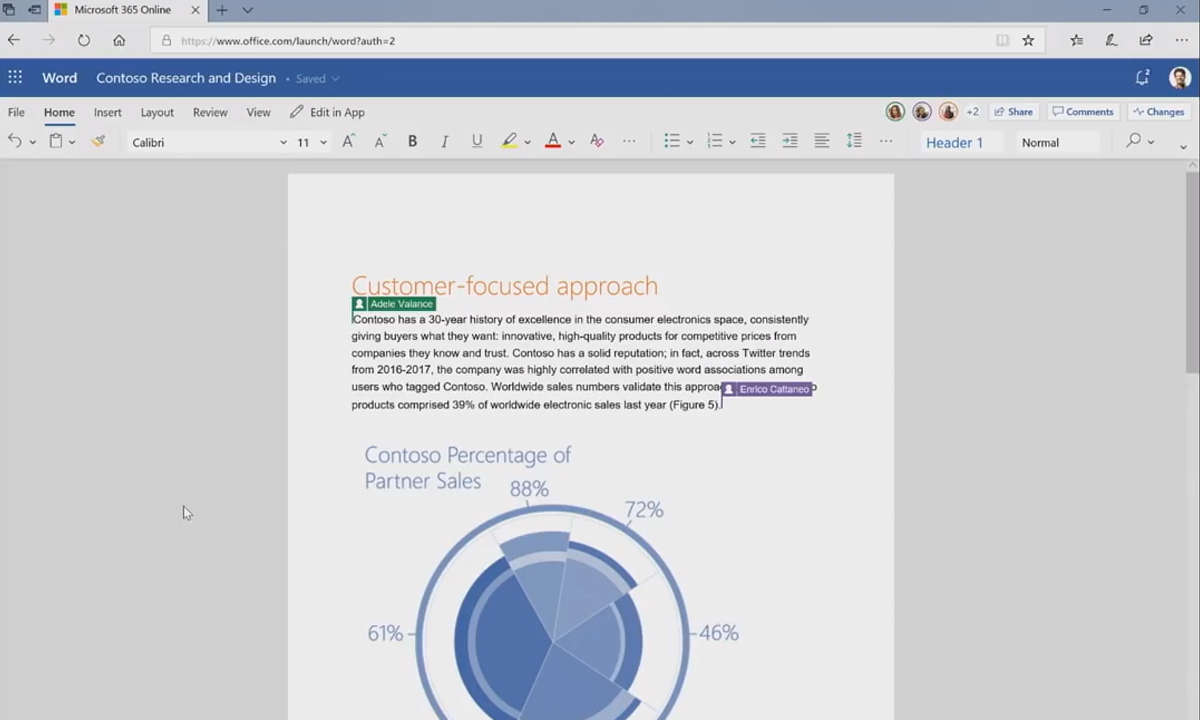Apply red font color

point(553,142)
